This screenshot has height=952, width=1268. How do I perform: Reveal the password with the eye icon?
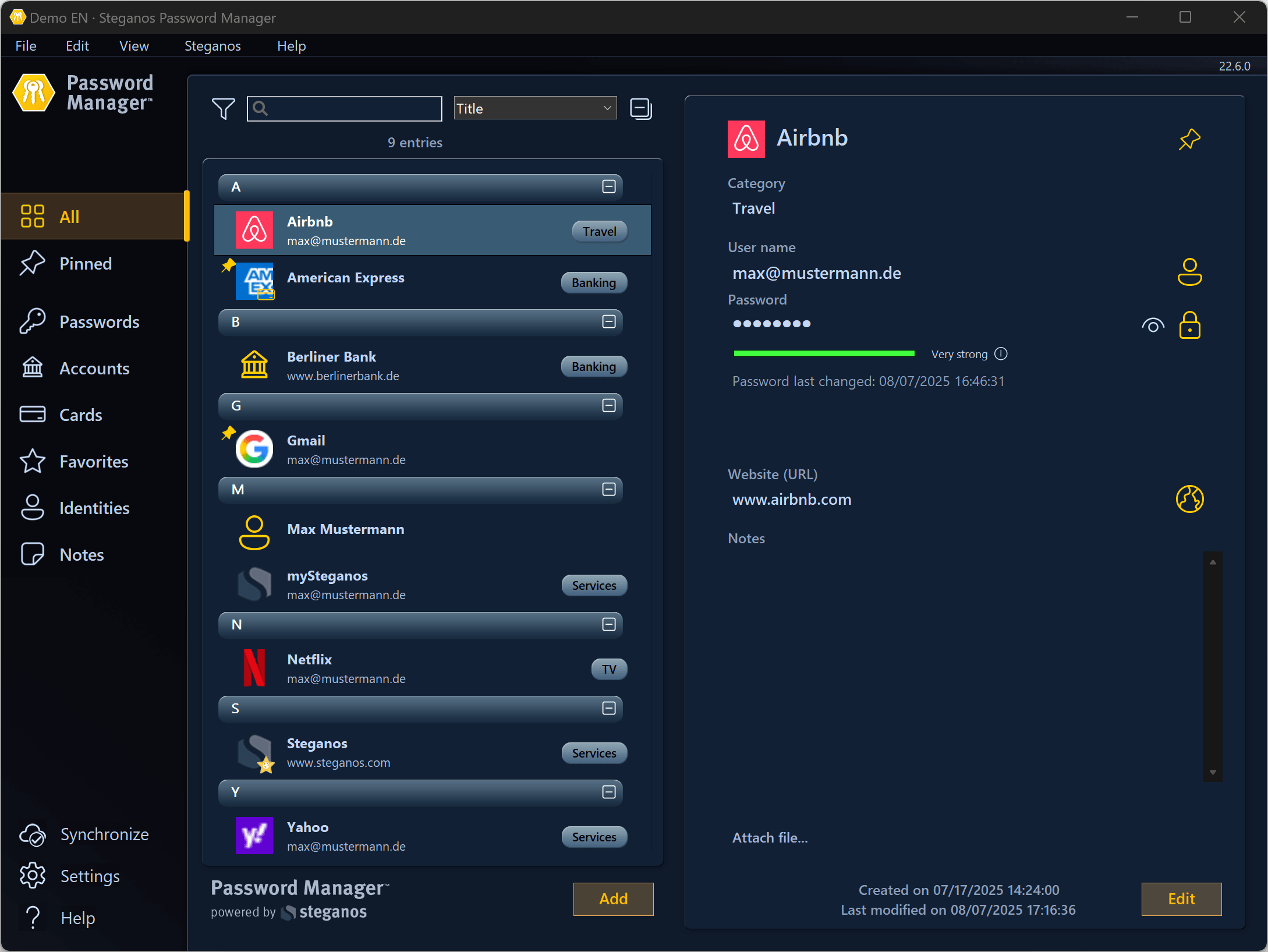(1153, 325)
